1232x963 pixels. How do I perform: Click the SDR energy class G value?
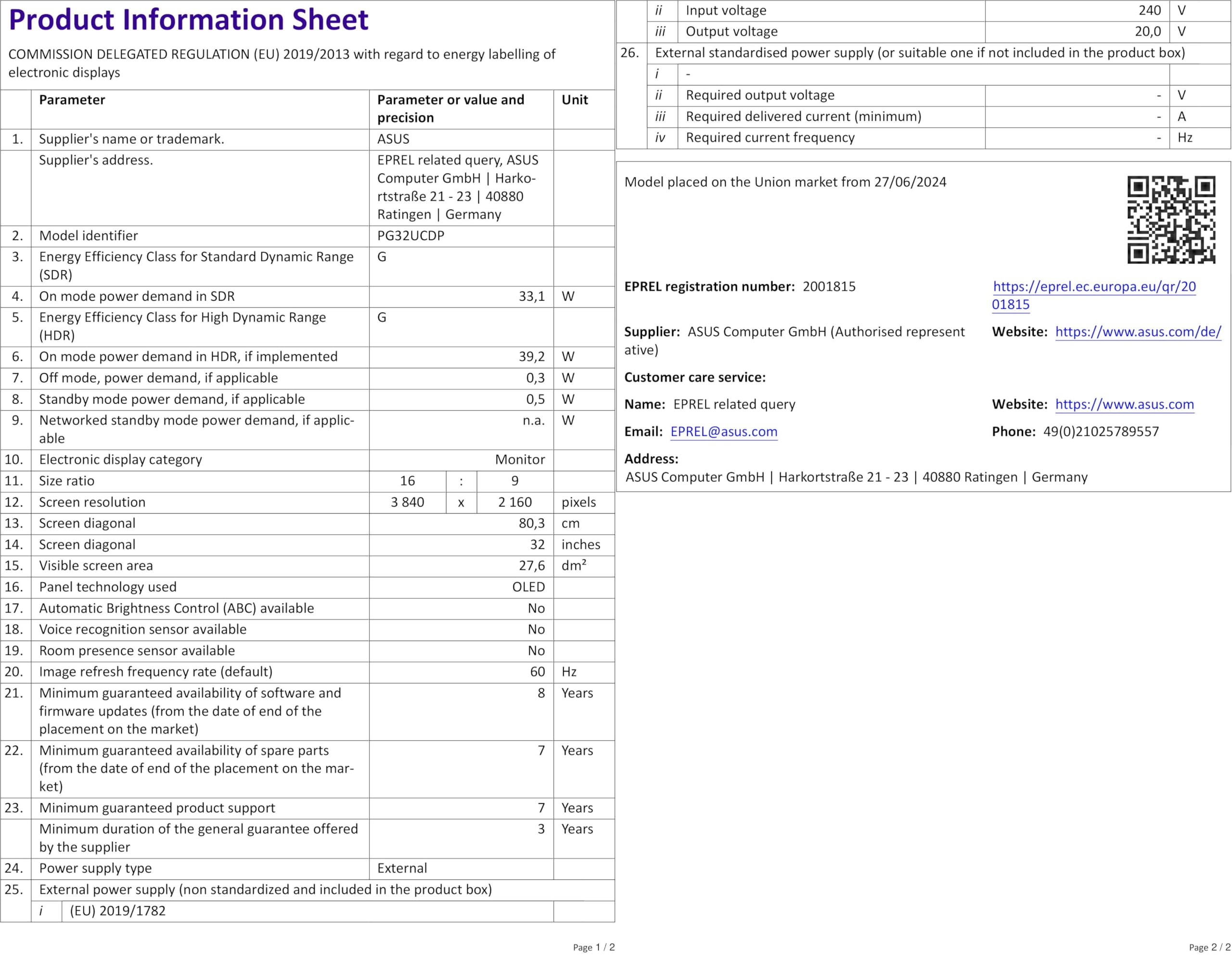(382, 257)
